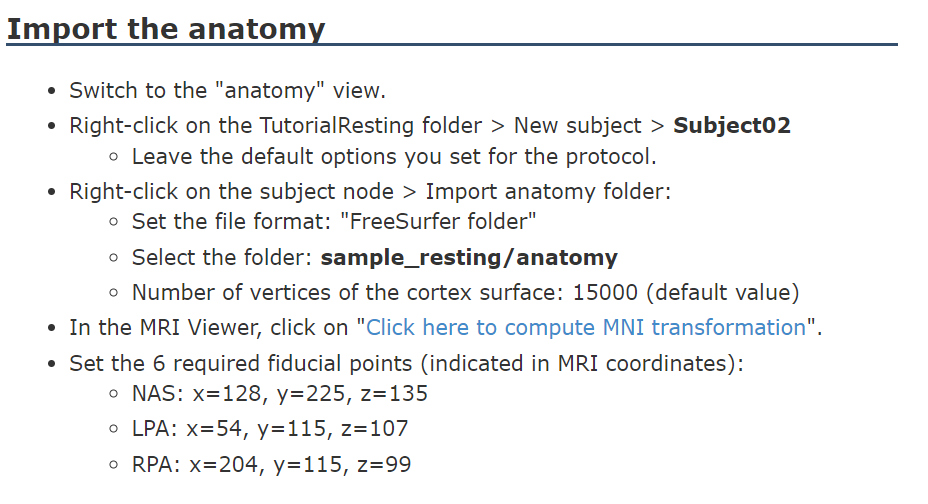Click the "15000 (default value)" vertices text
Image resolution: width=928 pixels, height=504 pixels.
tap(686, 292)
